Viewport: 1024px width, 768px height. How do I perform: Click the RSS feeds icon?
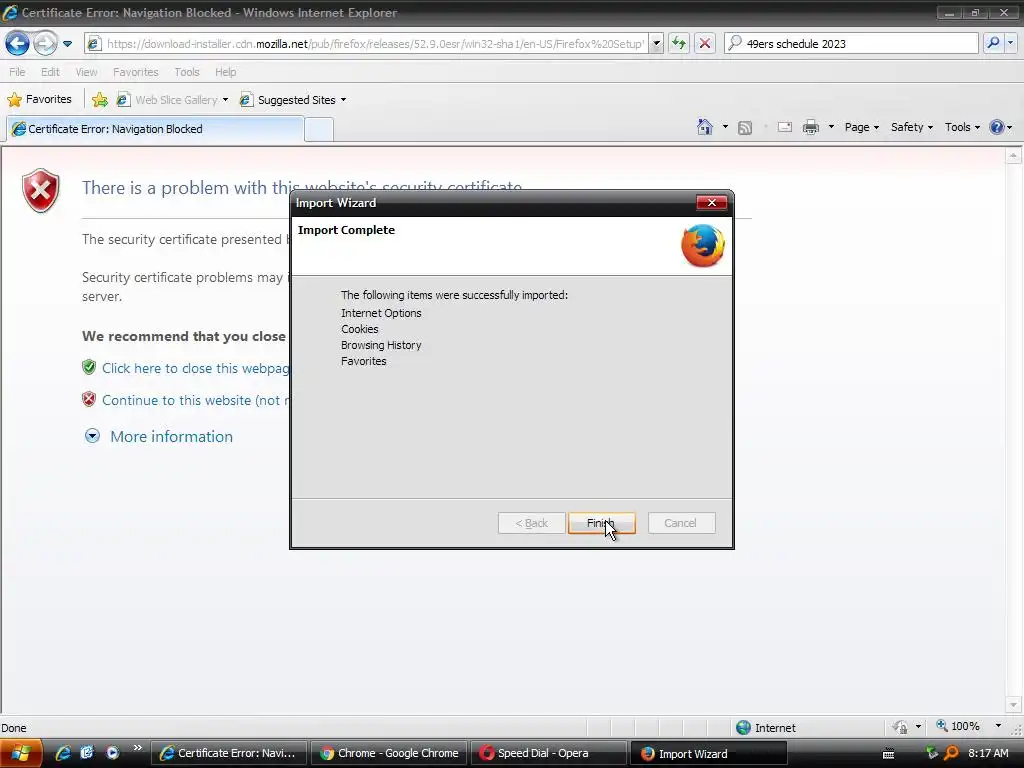tap(744, 127)
